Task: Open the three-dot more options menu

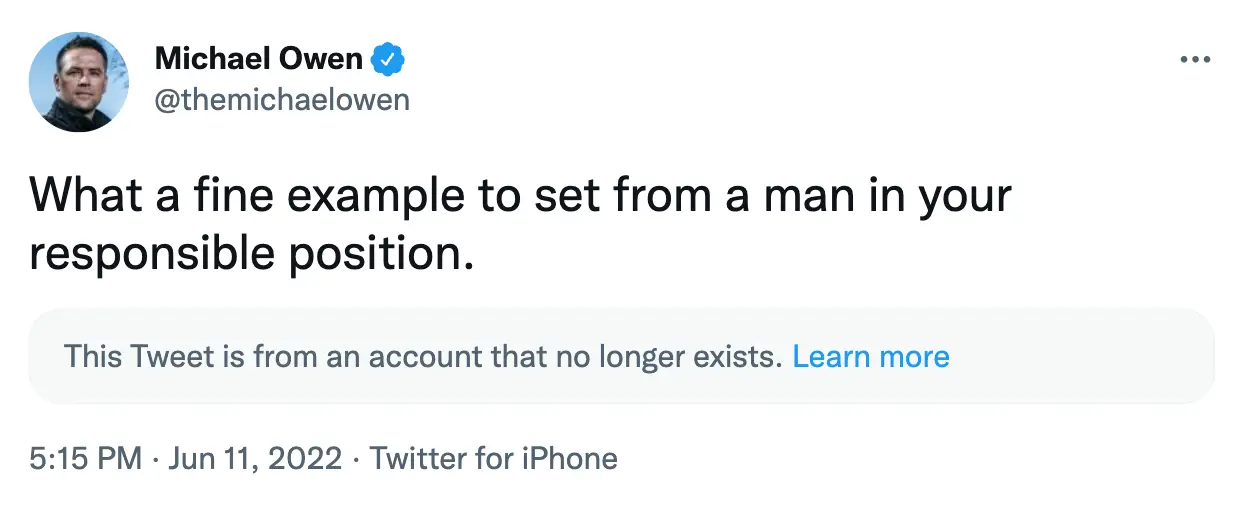Action: pyautogui.click(x=1195, y=60)
